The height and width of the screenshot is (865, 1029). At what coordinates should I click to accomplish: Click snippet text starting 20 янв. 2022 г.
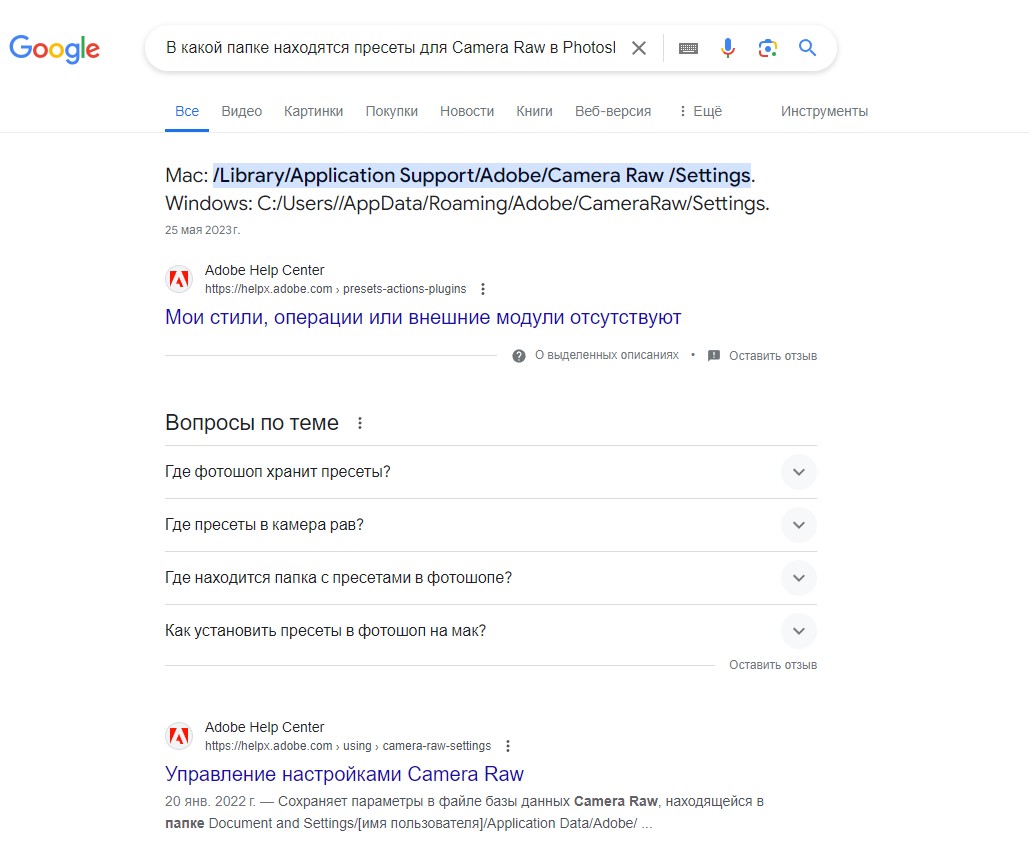[464, 812]
